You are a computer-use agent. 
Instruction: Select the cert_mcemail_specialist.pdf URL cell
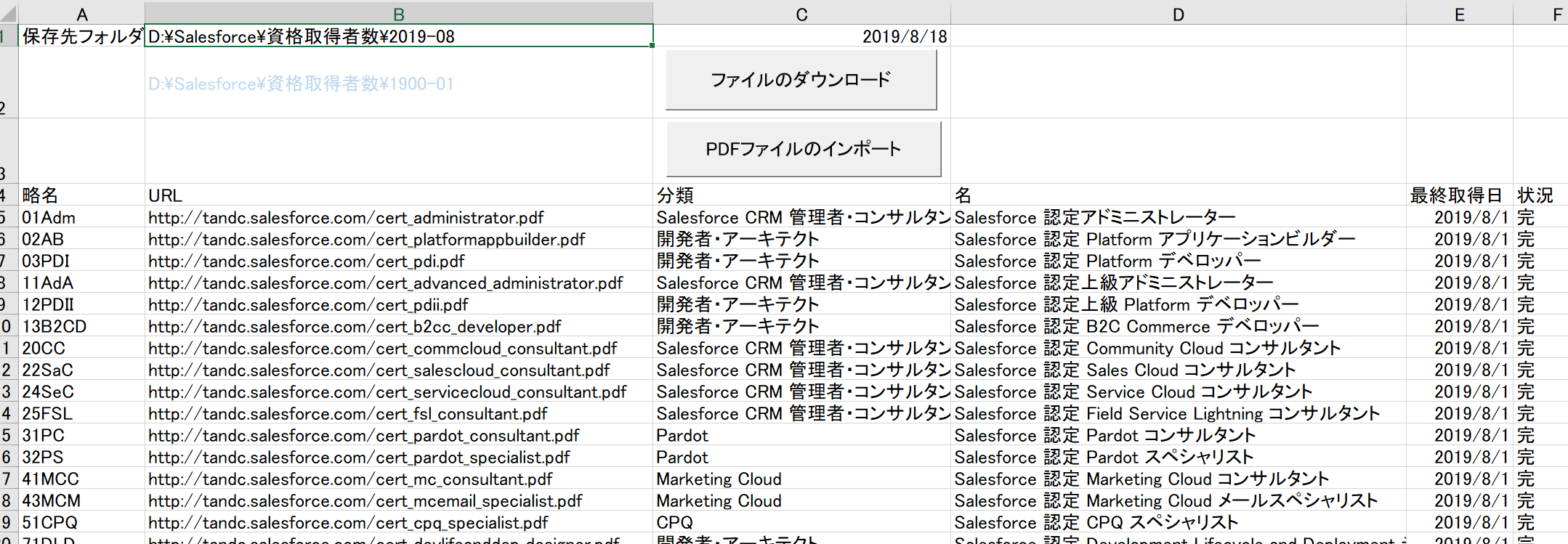pos(399,500)
